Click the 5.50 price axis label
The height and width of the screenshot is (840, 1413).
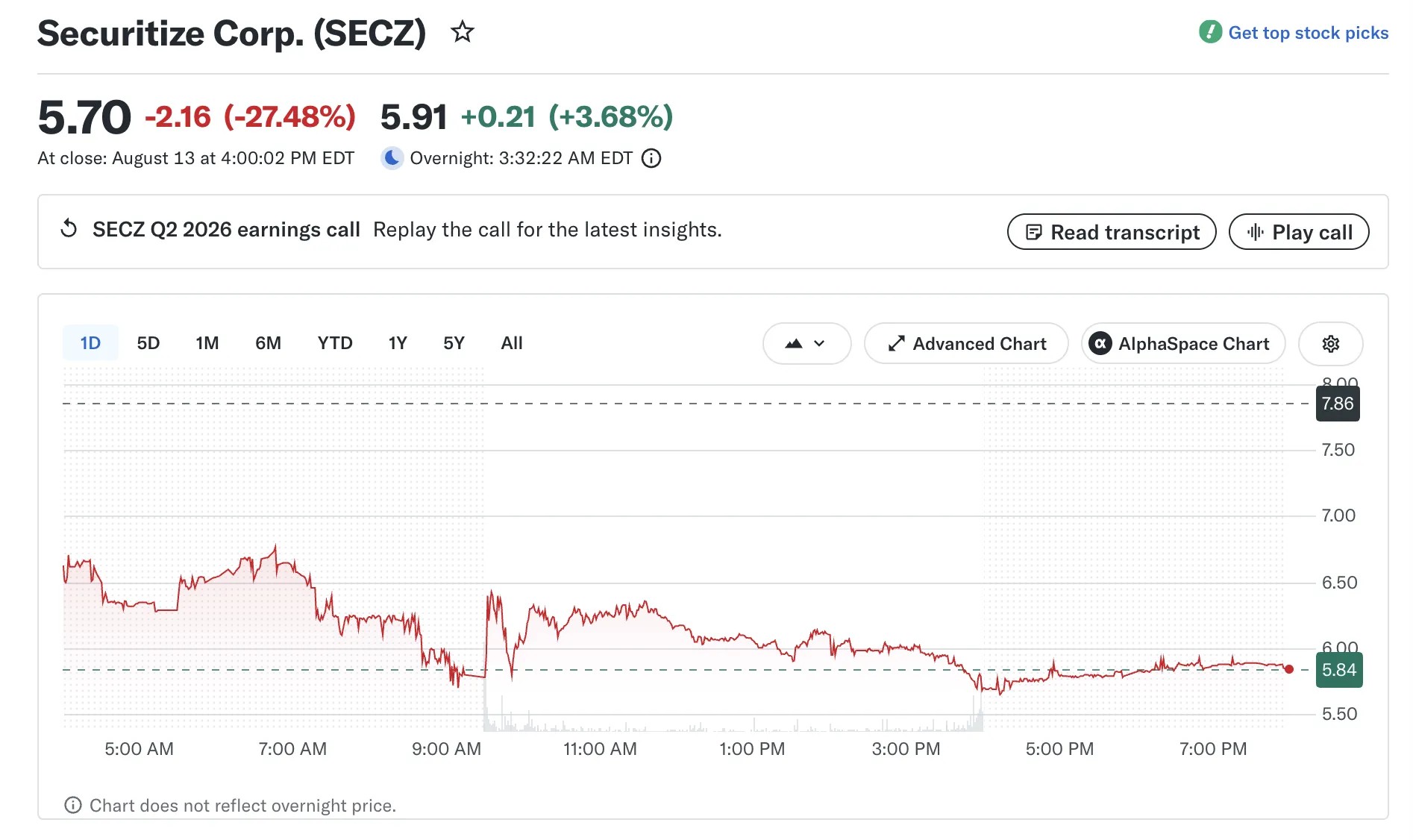(1339, 714)
